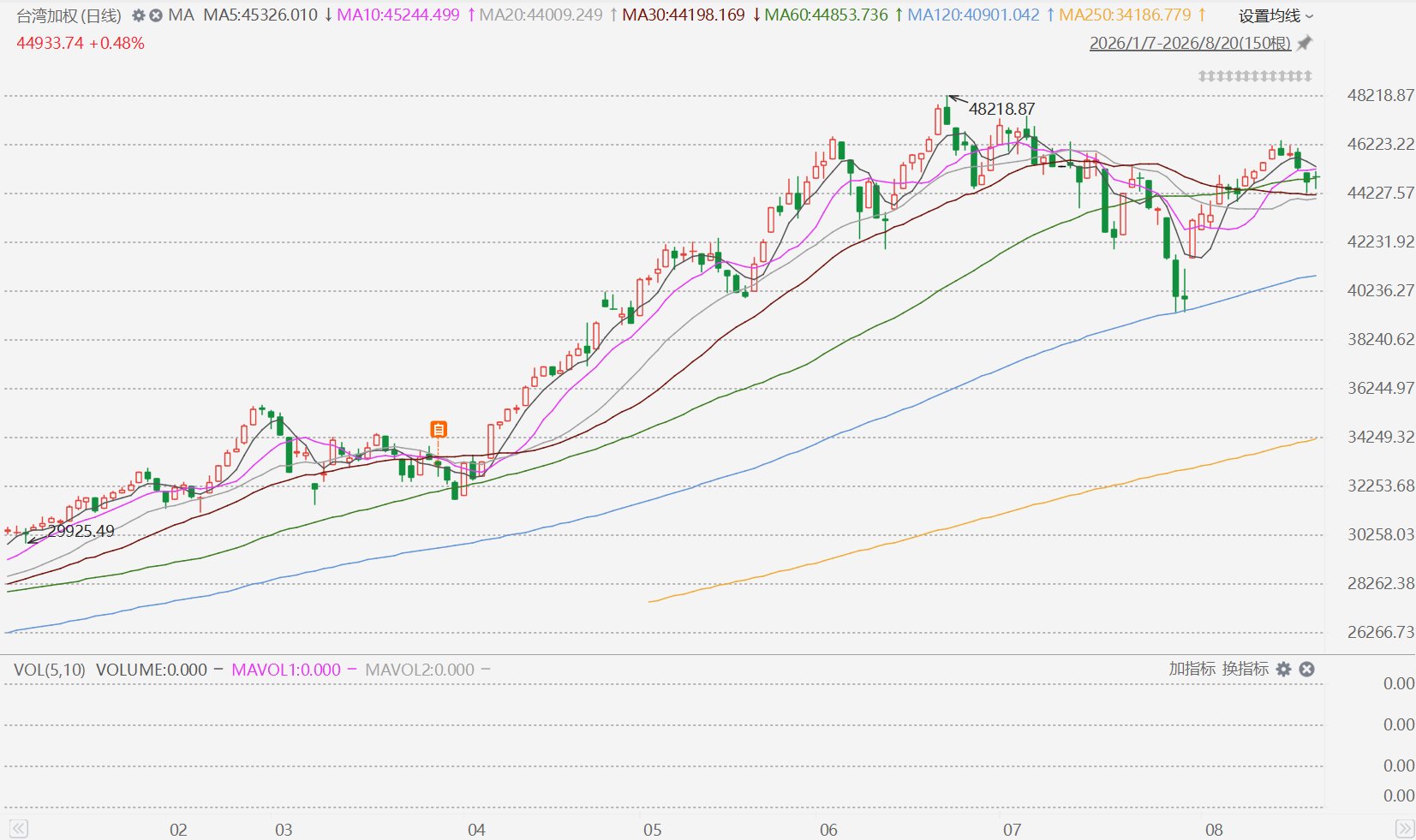Click the MAVOL2:0.000 label
This screenshot has height=840, width=1416.
(x=420, y=670)
